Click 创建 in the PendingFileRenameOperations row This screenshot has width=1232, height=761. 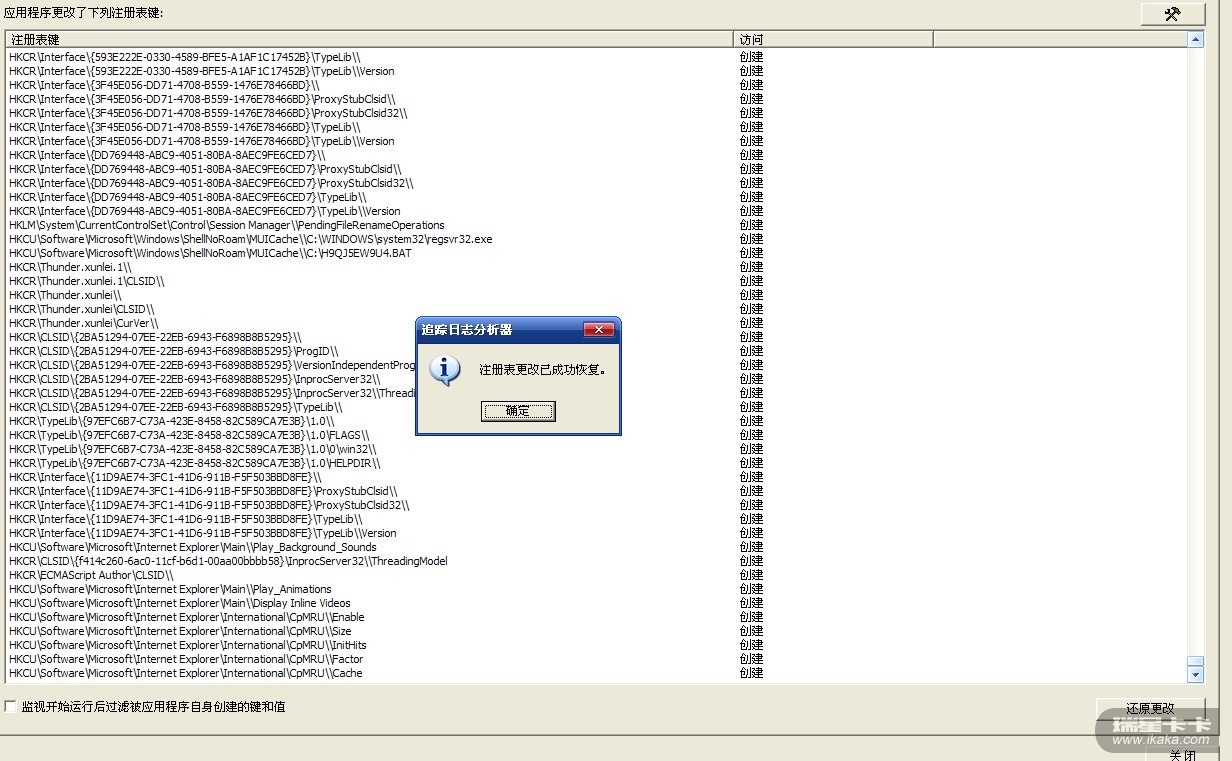pyautogui.click(x=751, y=225)
